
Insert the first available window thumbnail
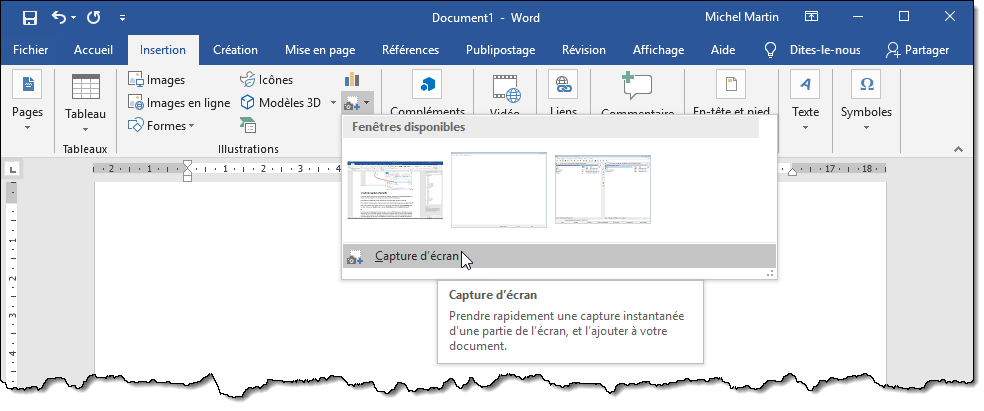point(394,189)
